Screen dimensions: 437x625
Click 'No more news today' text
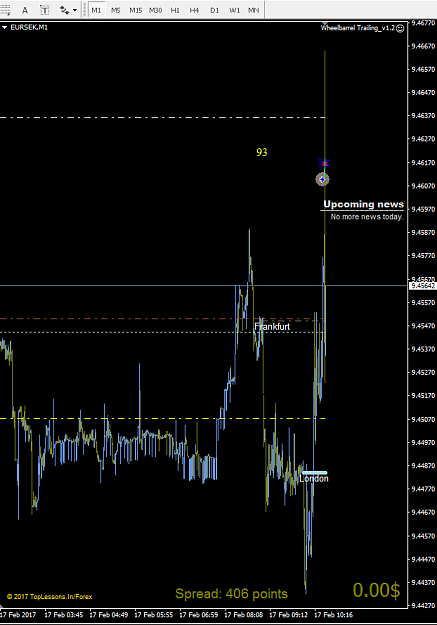[x=367, y=217]
